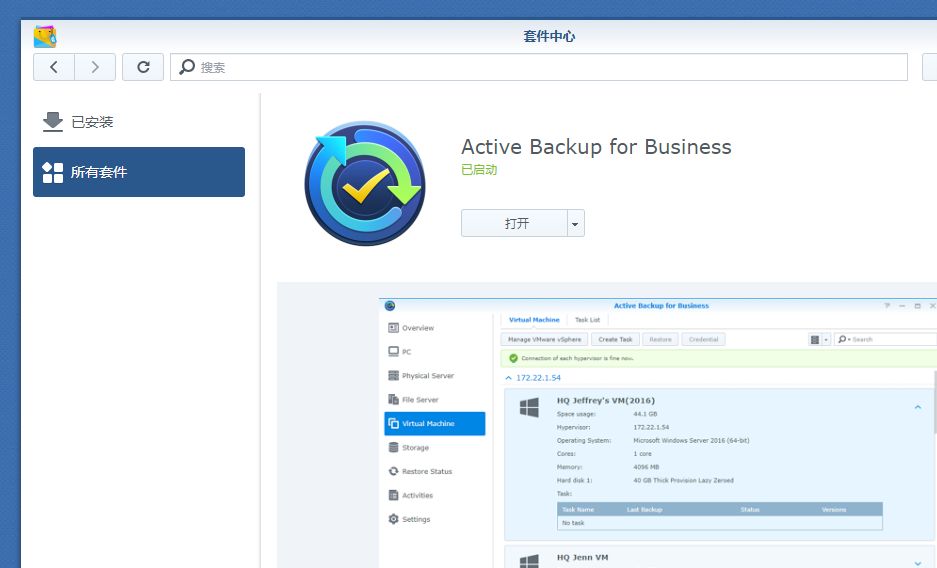Click the Package Center app icon
This screenshot has width=937, height=568.
45,36
